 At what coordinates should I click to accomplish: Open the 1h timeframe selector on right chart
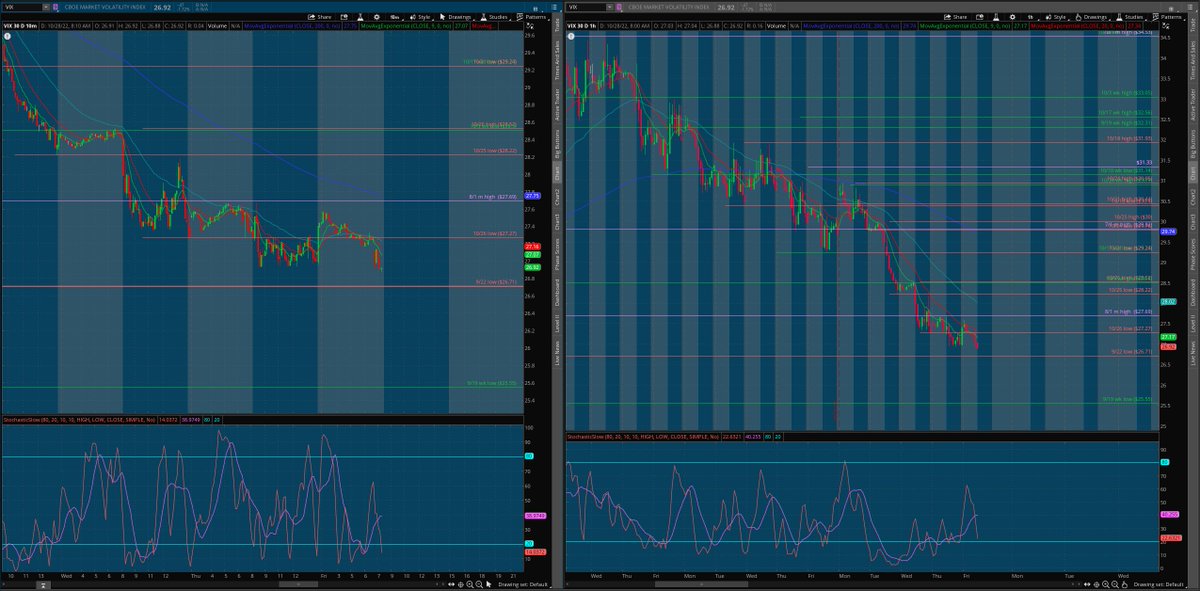pos(1030,16)
